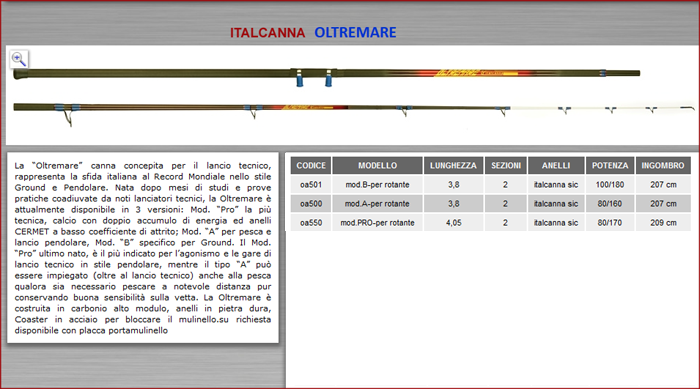Viewport: 700px width, 389px height.
Task: Select the POTENZA column header
Action: click(x=610, y=165)
